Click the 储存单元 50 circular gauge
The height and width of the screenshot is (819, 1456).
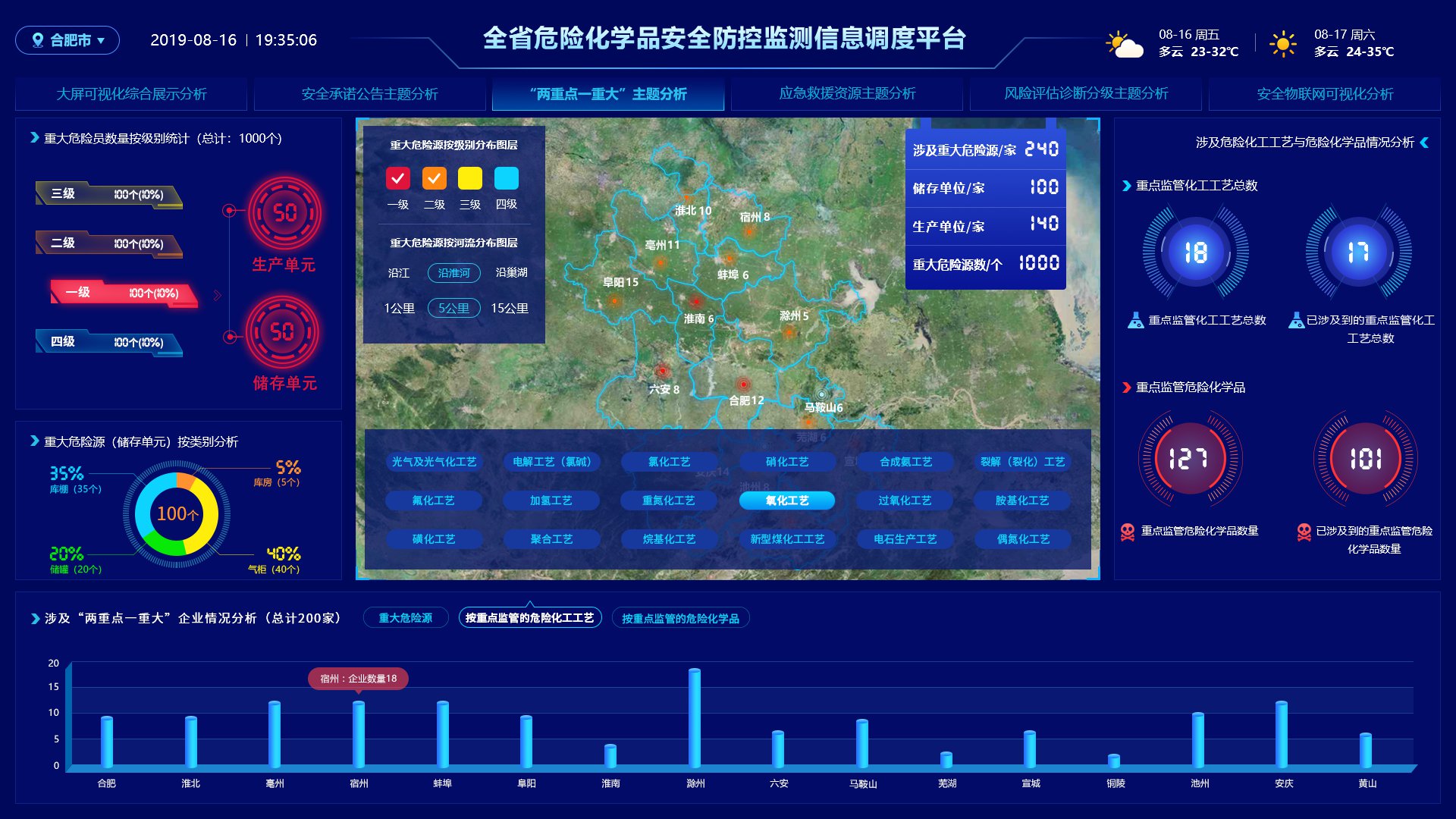point(283,332)
